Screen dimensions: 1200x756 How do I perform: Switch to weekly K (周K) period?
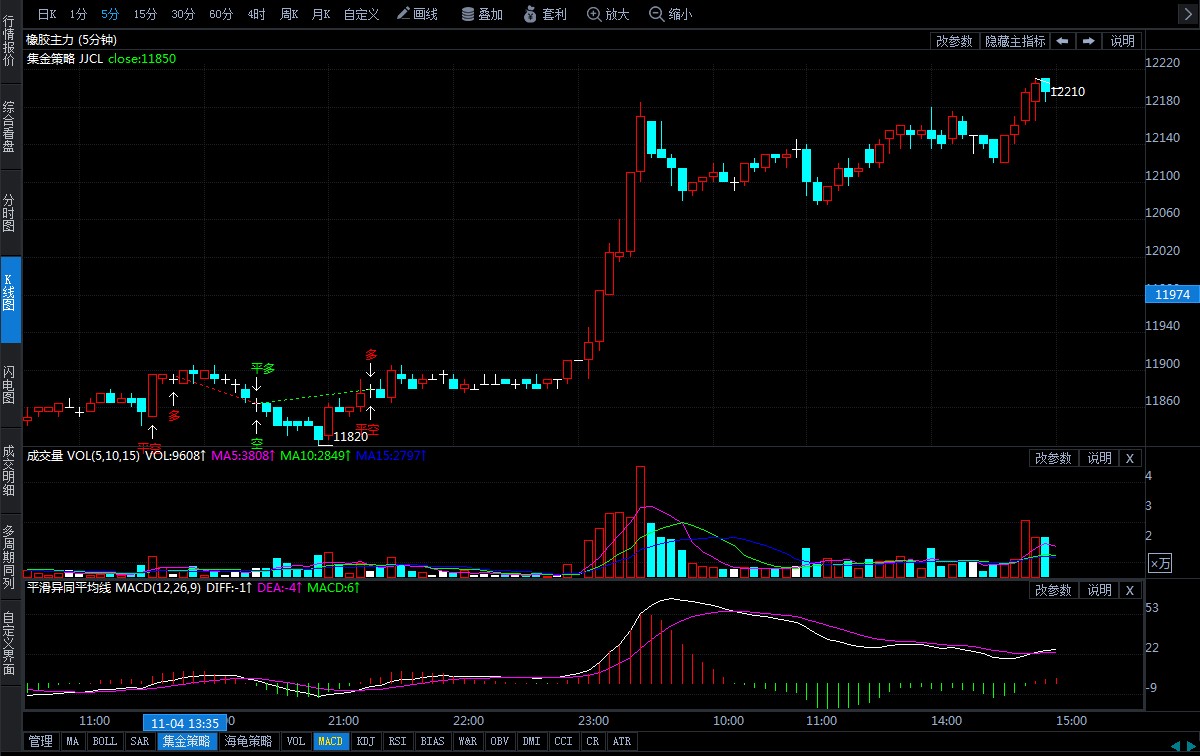point(290,14)
